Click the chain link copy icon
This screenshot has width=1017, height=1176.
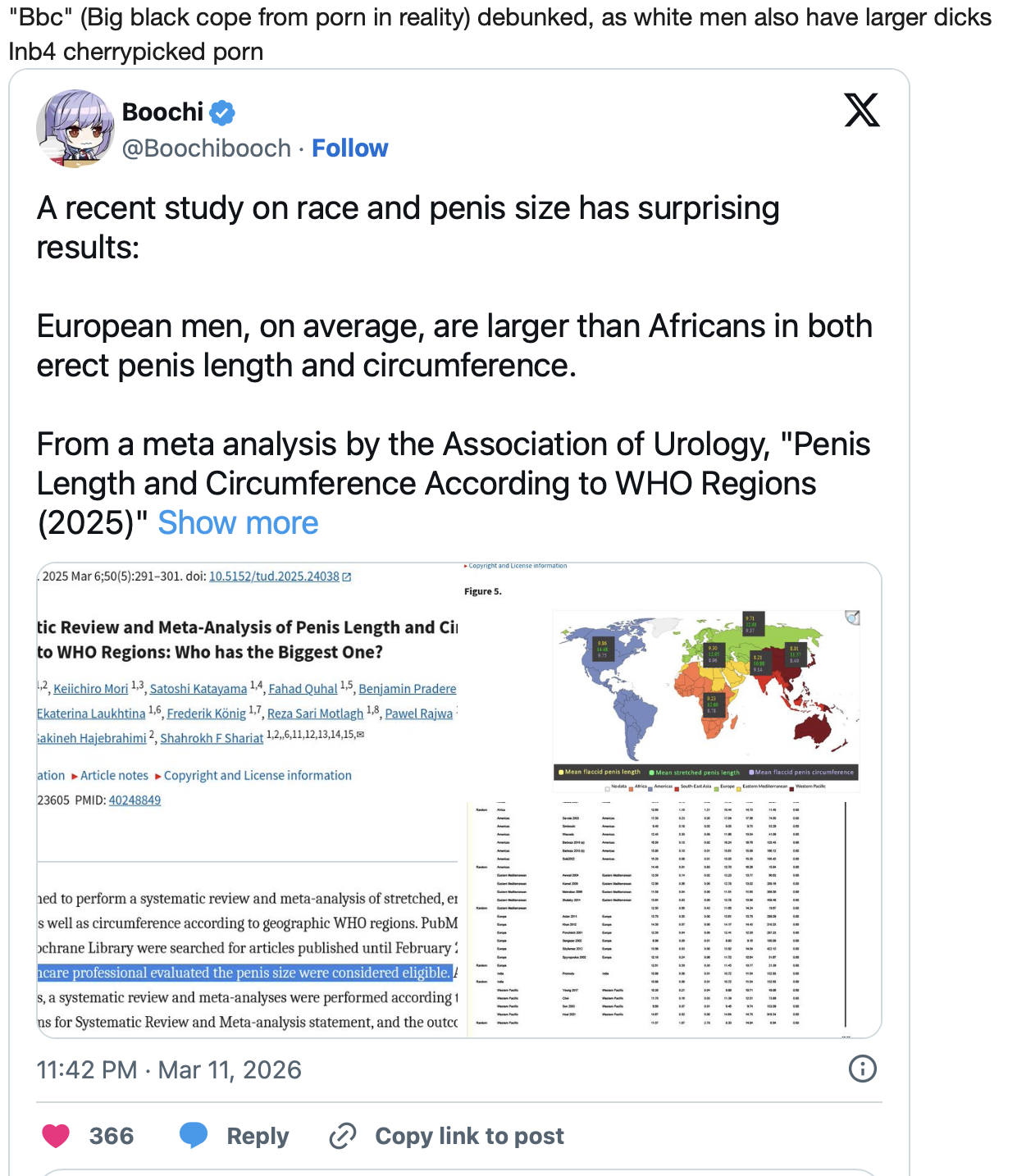(x=342, y=1136)
